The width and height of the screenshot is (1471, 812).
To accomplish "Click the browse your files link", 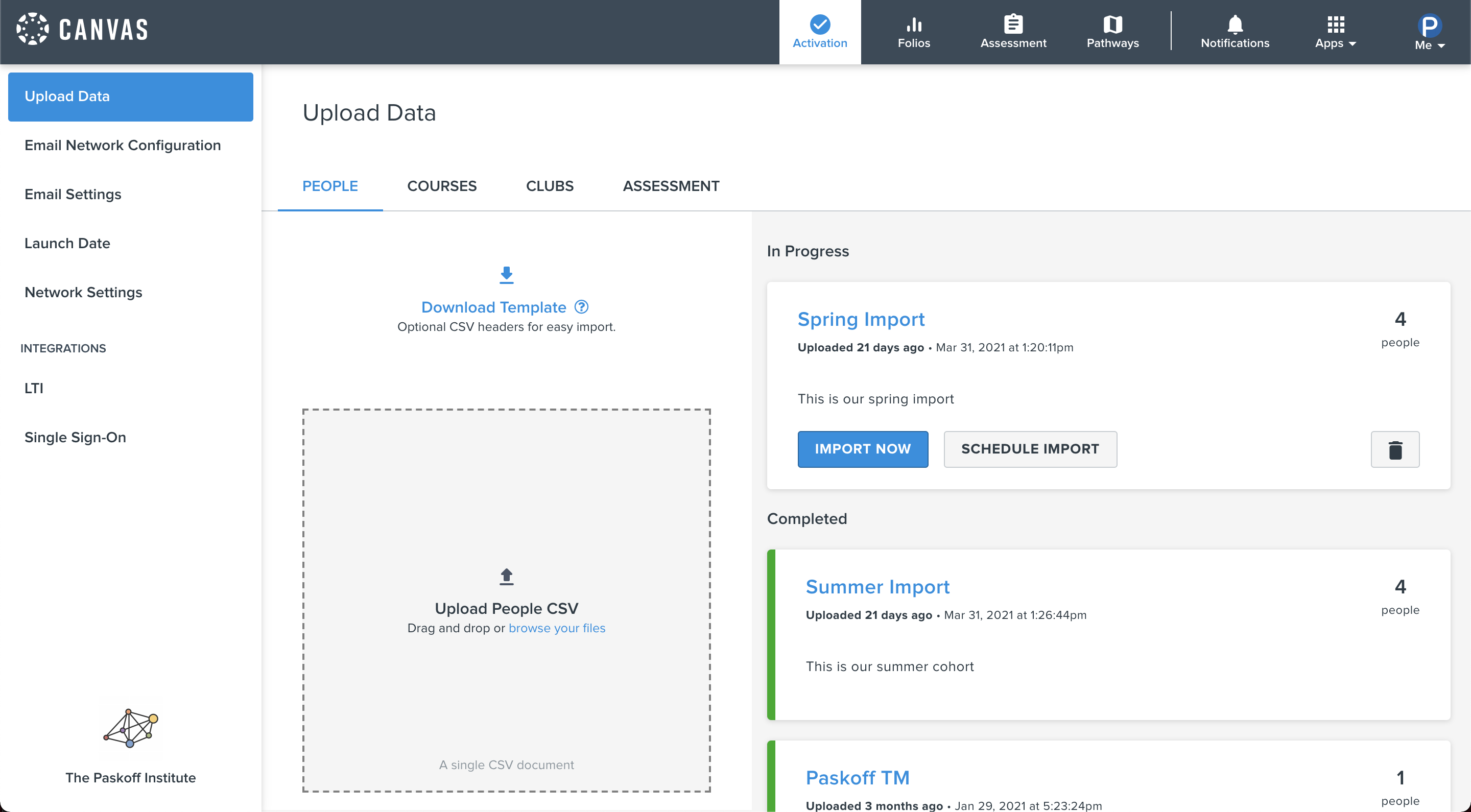I will (557, 628).
